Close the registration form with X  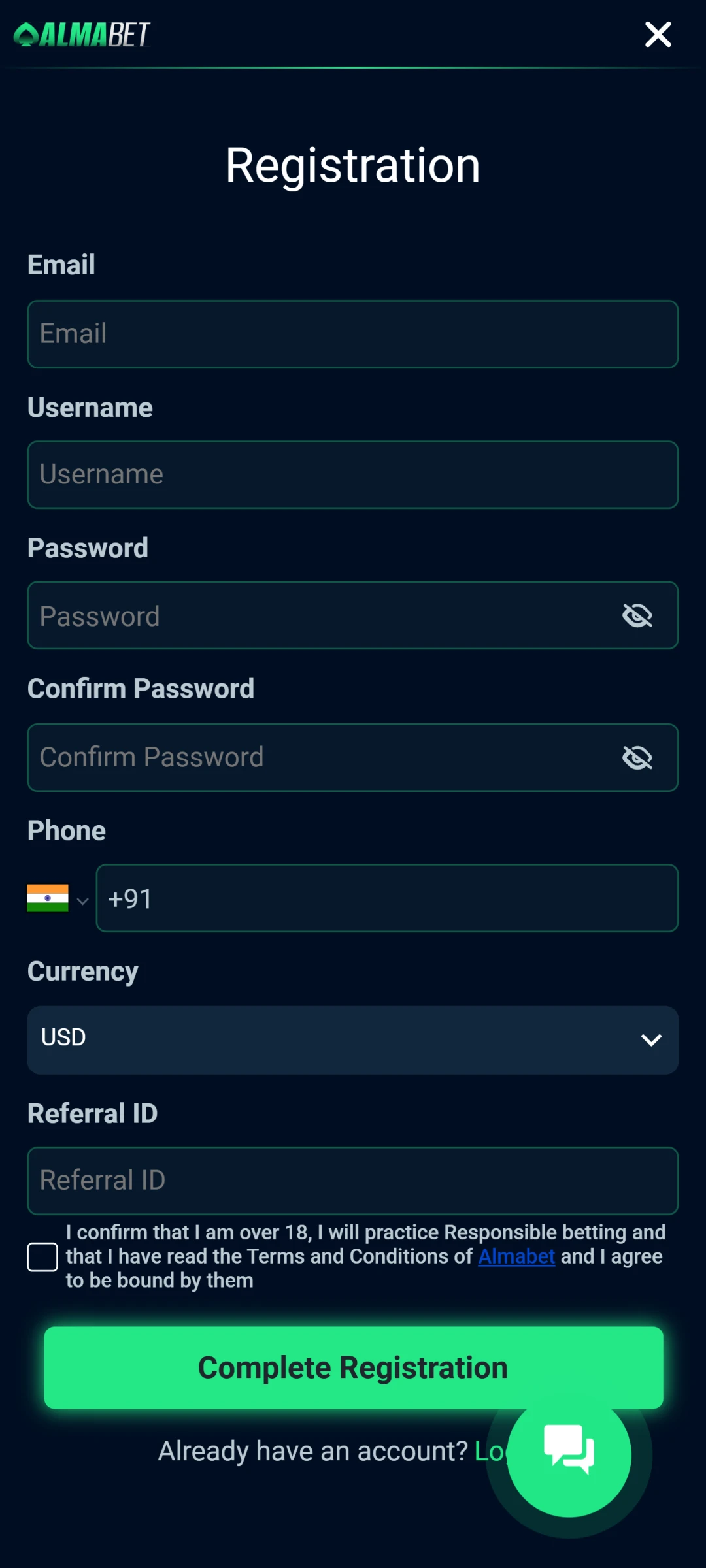658,35
